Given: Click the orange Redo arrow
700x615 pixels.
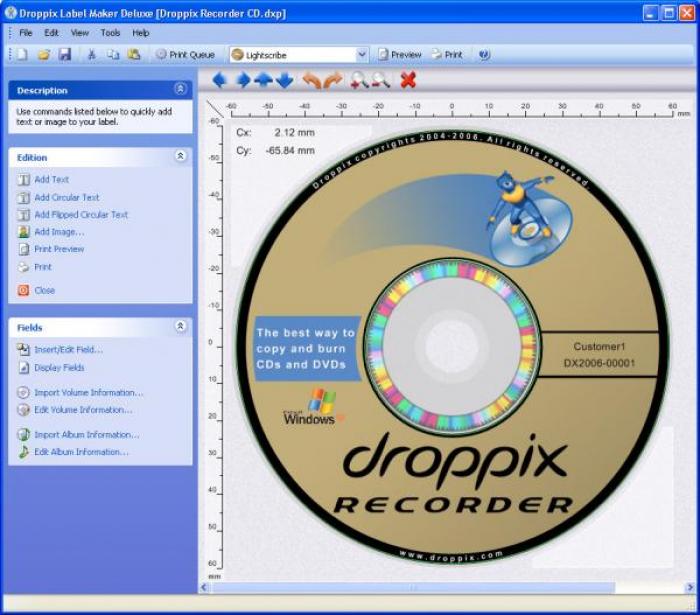Looking at the screenshot, I should tap(333, 80).
